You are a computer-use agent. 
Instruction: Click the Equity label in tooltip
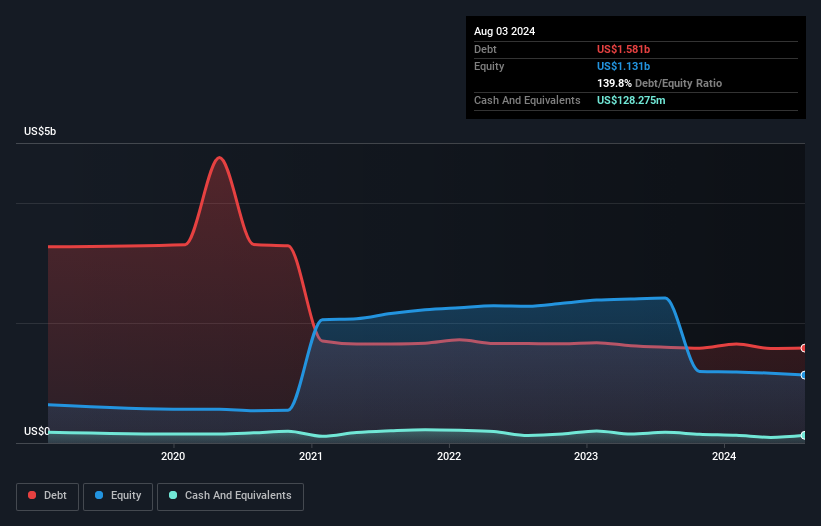click(489, 66)
